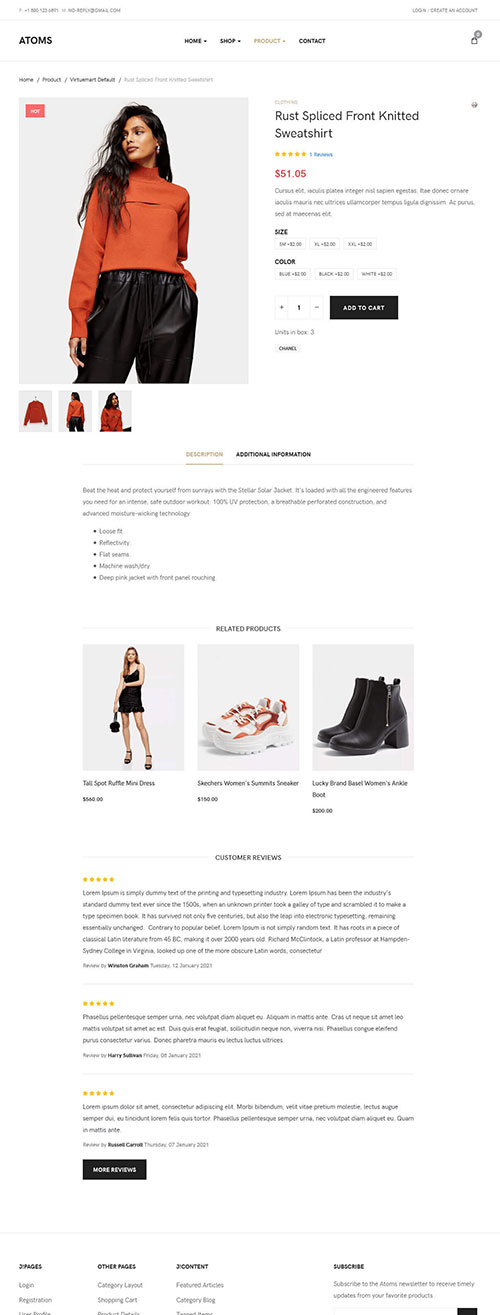
Task: Click the phone number in top bar
Action: (x=40, y=10)
